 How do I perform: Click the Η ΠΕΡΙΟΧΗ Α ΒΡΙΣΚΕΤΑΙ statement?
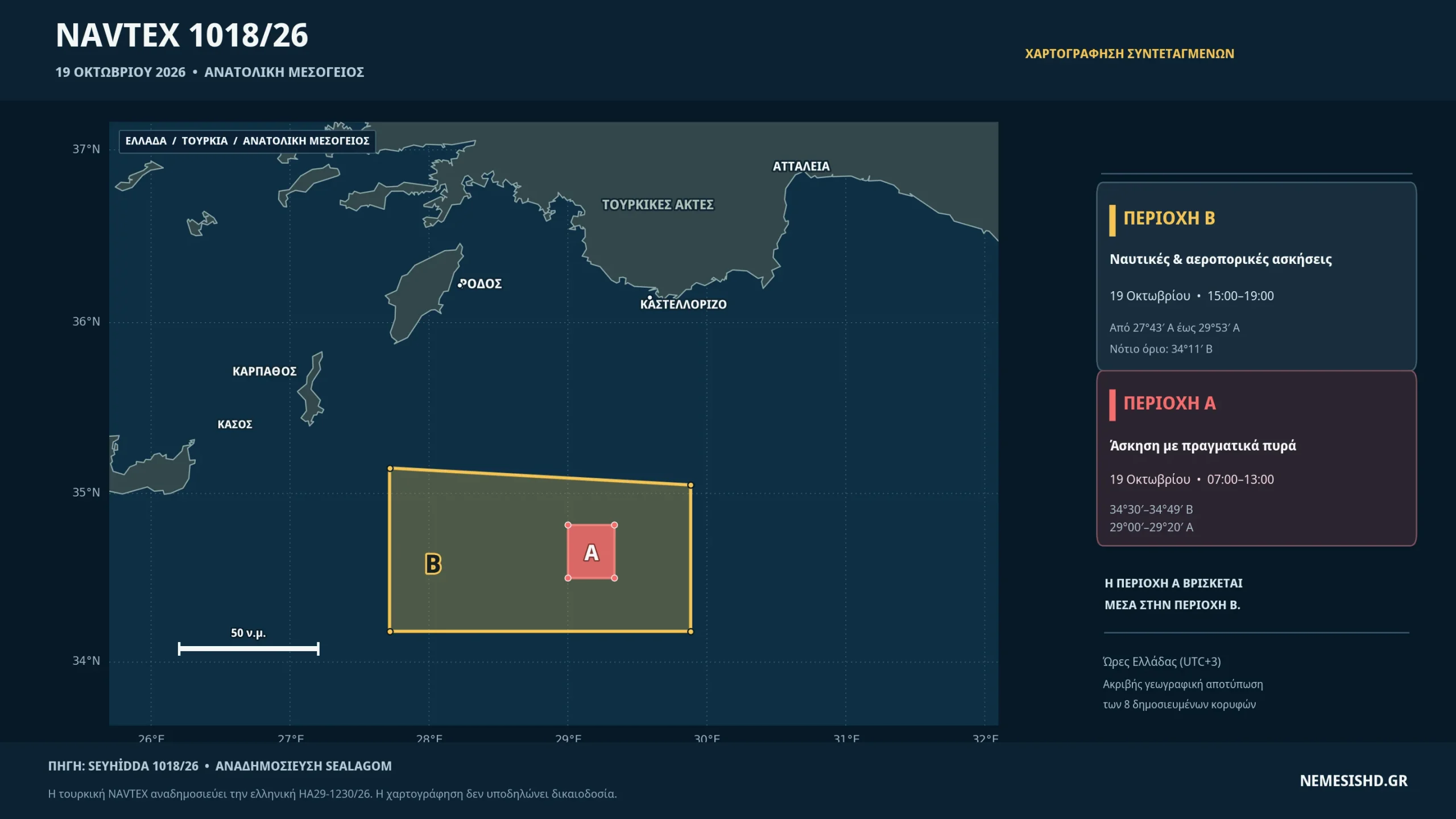1173,583
